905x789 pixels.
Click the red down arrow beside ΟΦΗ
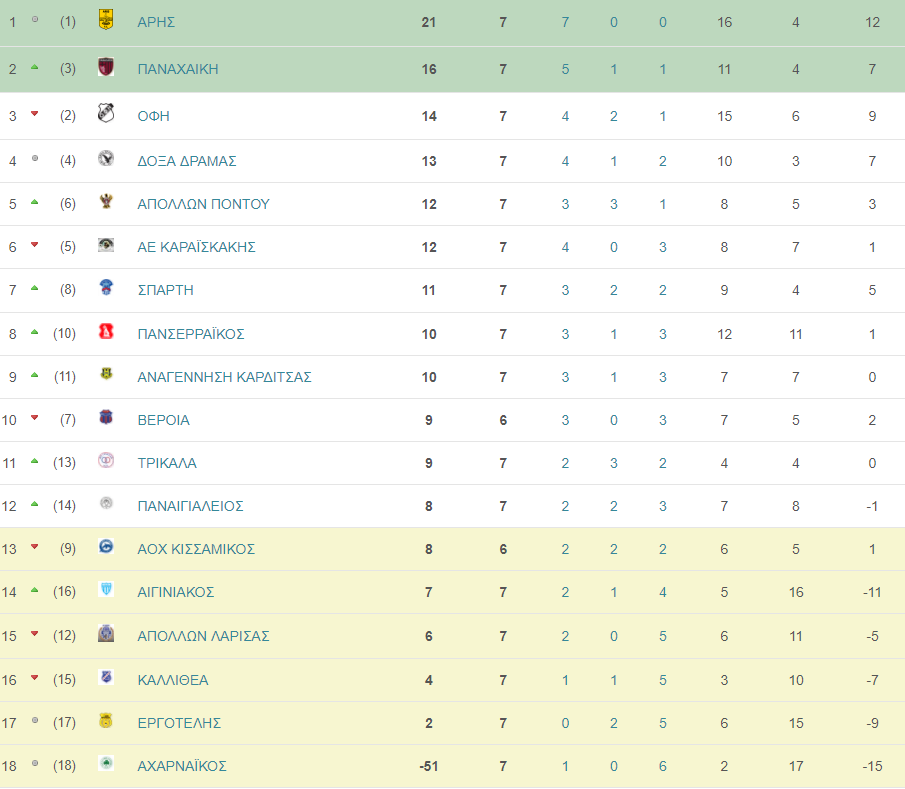(x=35, y=114)
